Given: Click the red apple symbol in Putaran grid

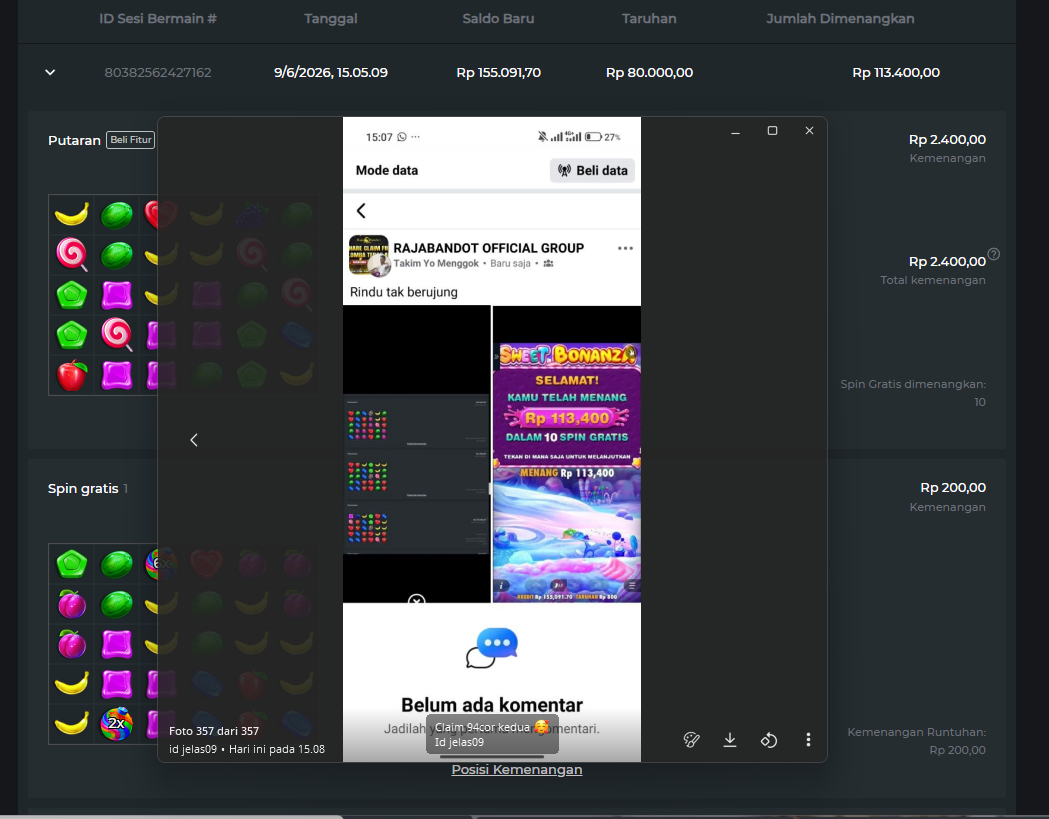Looking at the screenshot, I should pos(72,375).
